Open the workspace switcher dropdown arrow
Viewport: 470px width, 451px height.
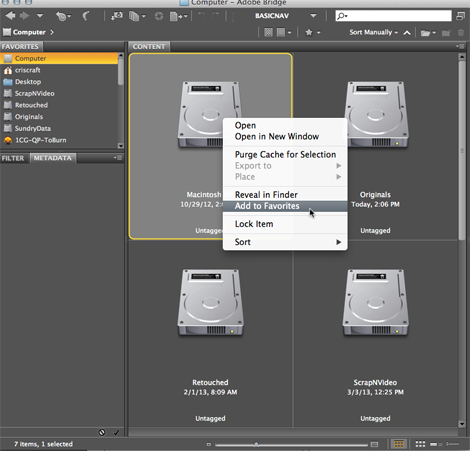(313, 16)
